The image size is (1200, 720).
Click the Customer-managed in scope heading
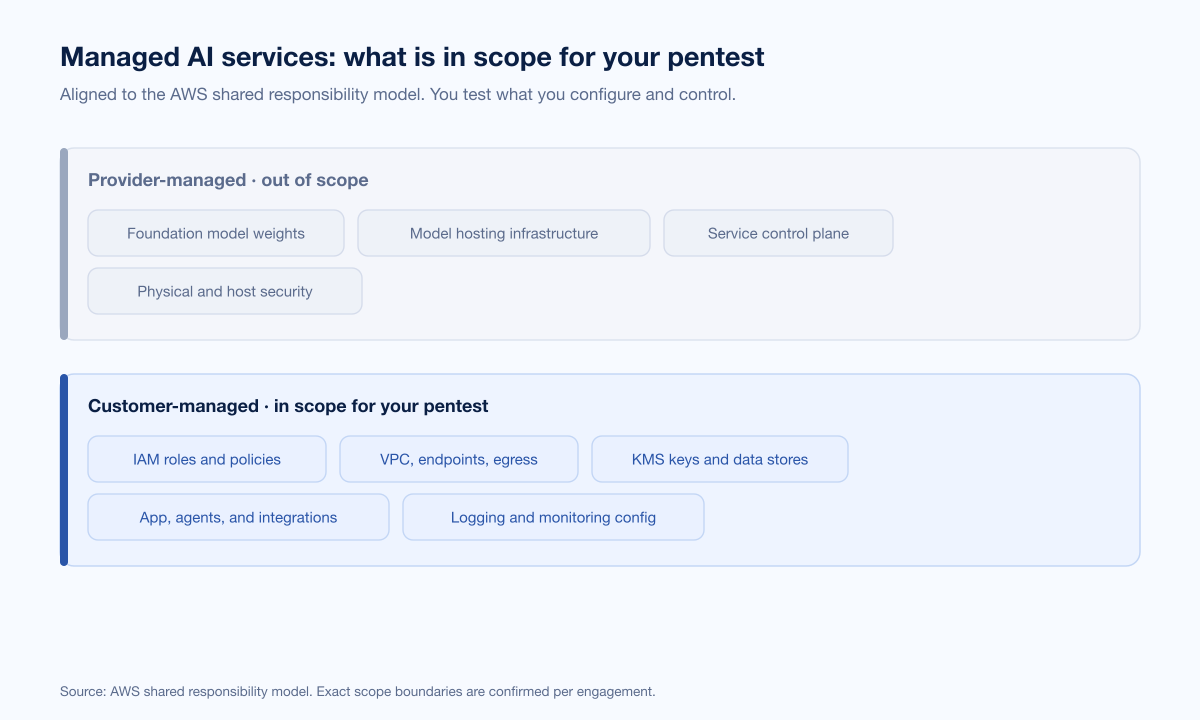[x=288, y=406]
